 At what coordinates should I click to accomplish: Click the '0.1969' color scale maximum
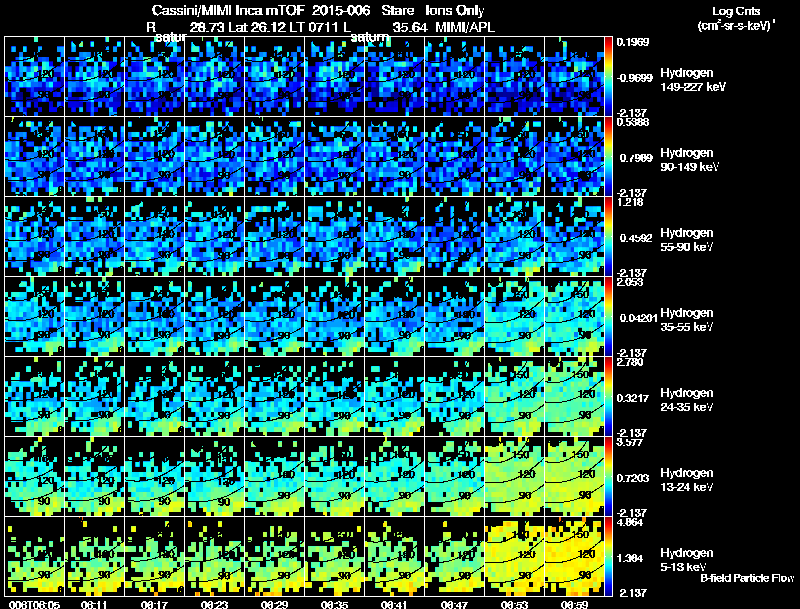pyautogui.click(x=633, y=42)
